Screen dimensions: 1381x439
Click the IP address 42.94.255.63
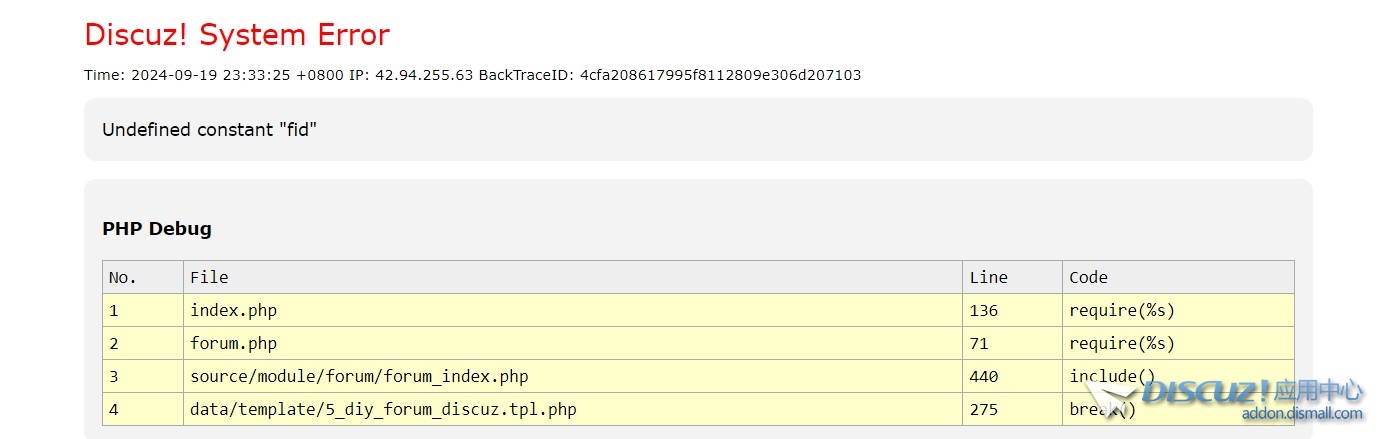coord(424,75)
